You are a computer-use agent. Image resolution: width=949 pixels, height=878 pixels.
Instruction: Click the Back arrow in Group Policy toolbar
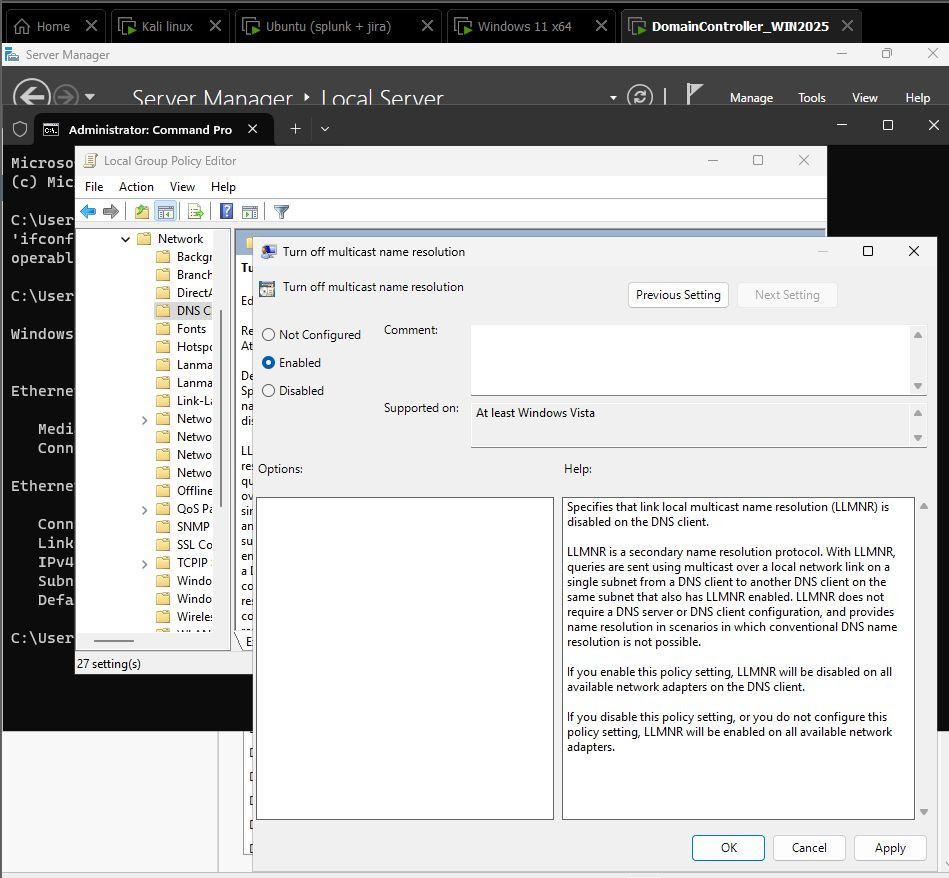point(88,211)
